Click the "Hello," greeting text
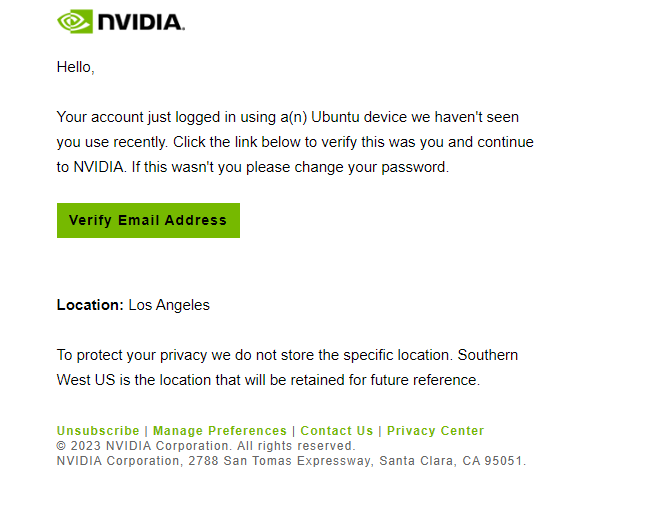 tap(76, 67)
